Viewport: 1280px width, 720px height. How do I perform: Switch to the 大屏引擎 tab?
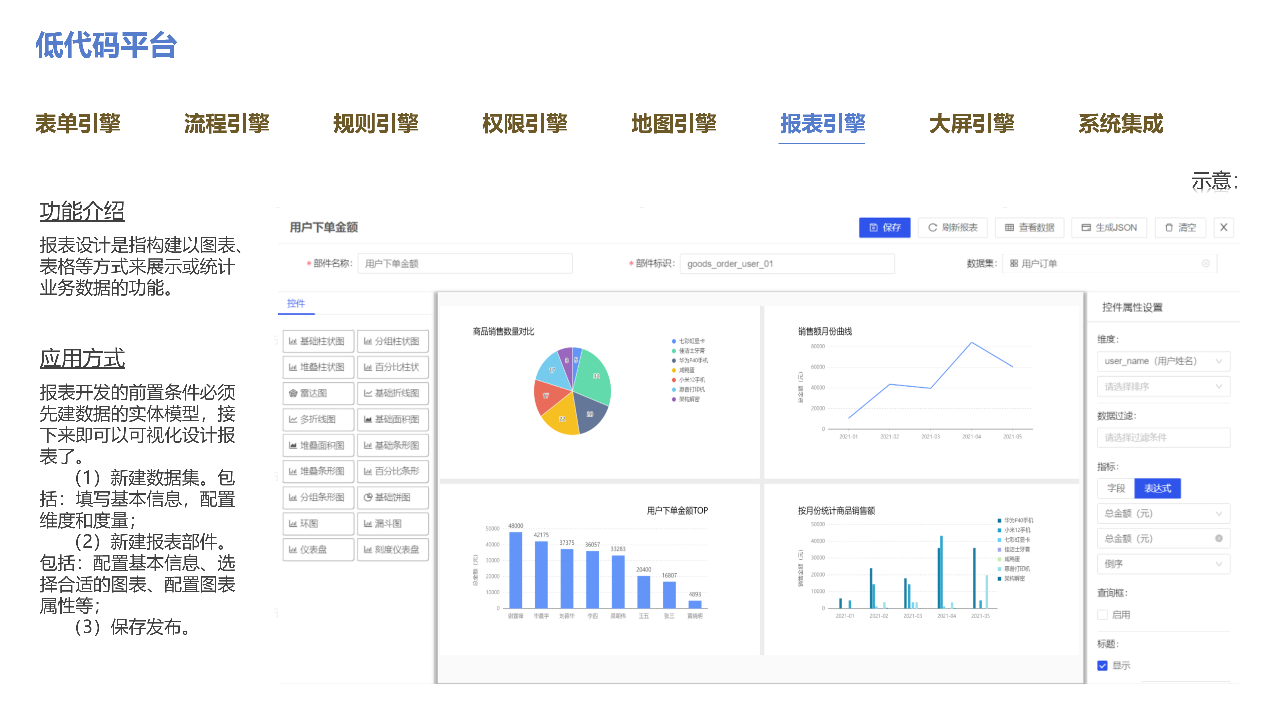[971, 124]
